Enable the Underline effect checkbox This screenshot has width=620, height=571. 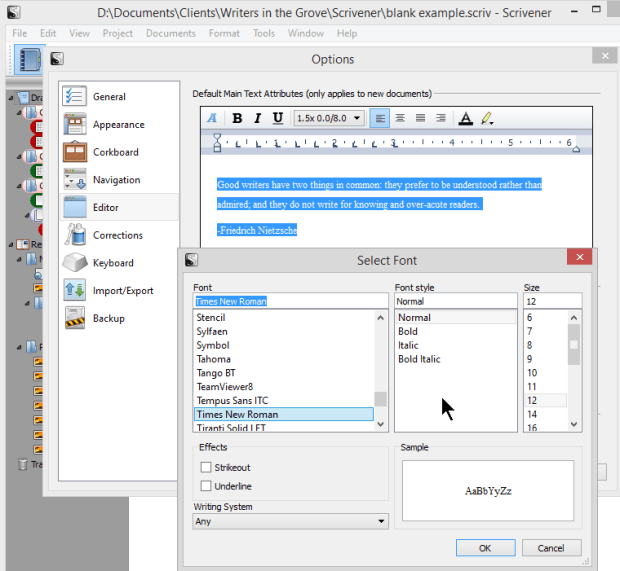[206, 486]
